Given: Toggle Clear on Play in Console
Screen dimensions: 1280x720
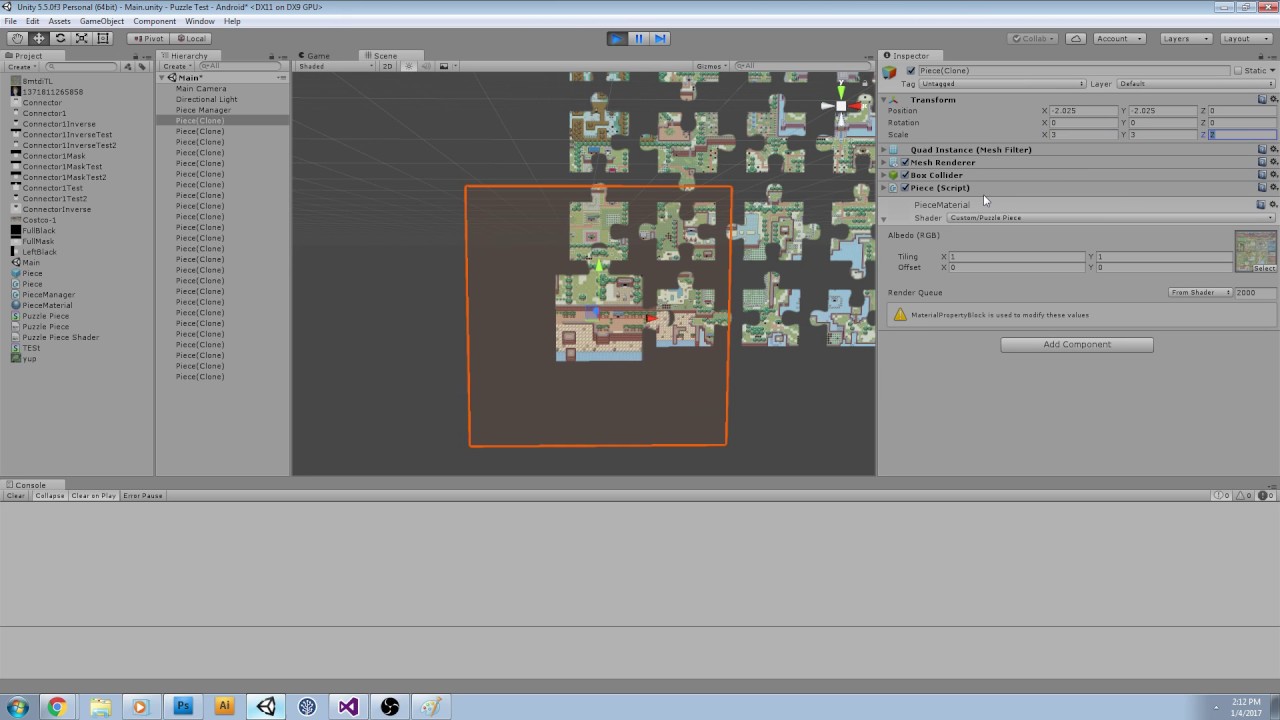Looking at the screenshot, I should pyautogui.click(x=93, y=496).
